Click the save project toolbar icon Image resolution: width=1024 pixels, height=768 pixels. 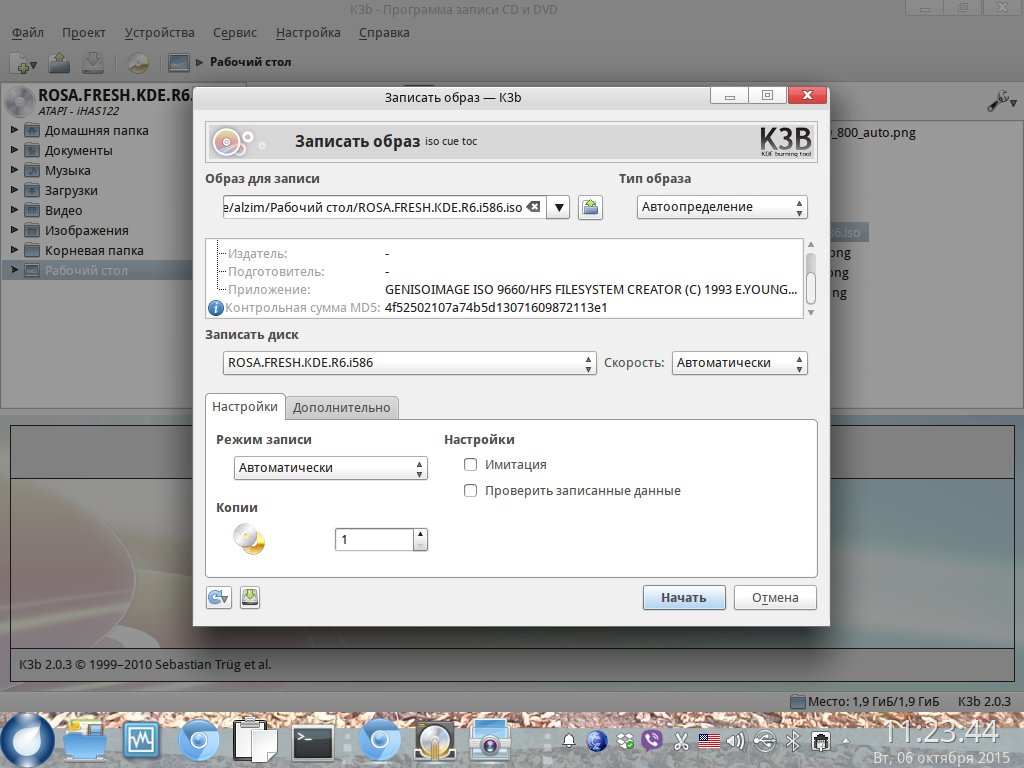(x=93, y=63)
